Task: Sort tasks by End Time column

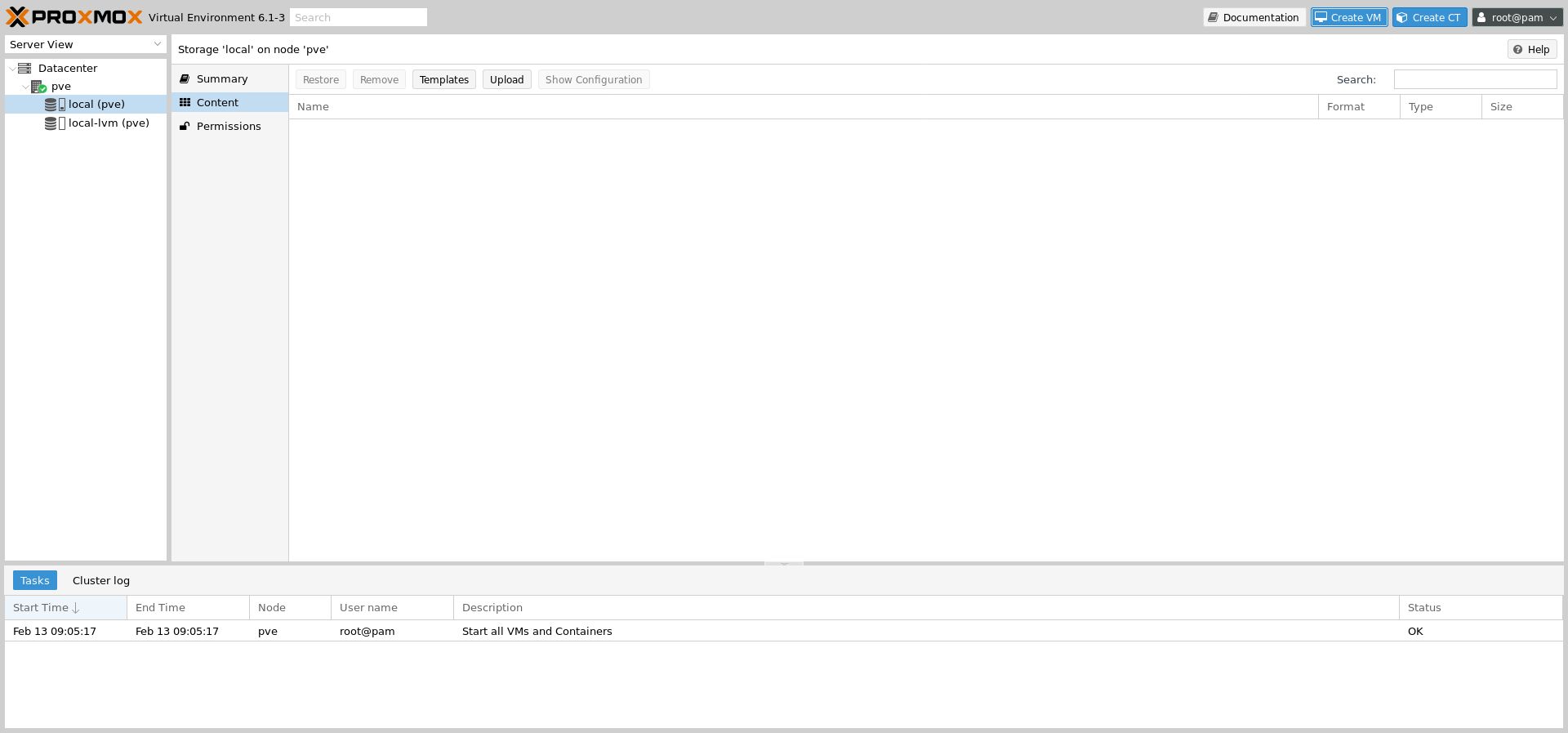Action: pyautogui.click(x=188, y=608)
